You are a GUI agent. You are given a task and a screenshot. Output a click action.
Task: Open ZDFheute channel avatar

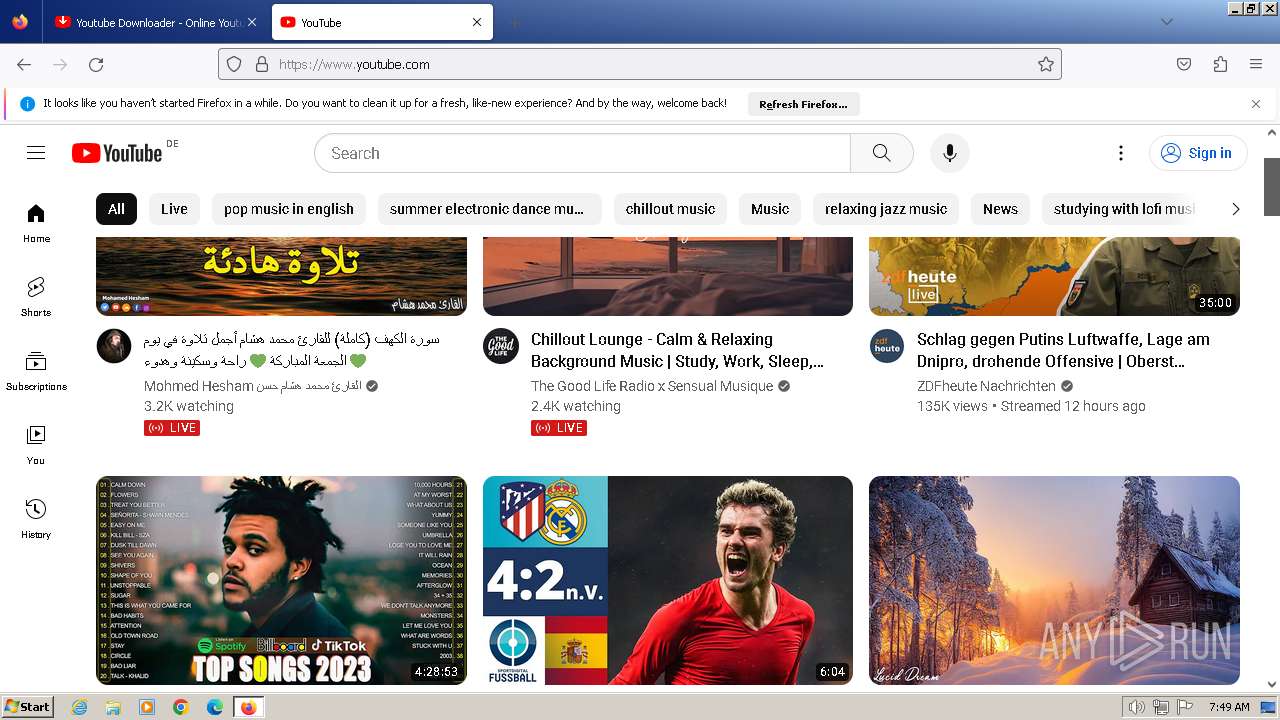[887, 346]
